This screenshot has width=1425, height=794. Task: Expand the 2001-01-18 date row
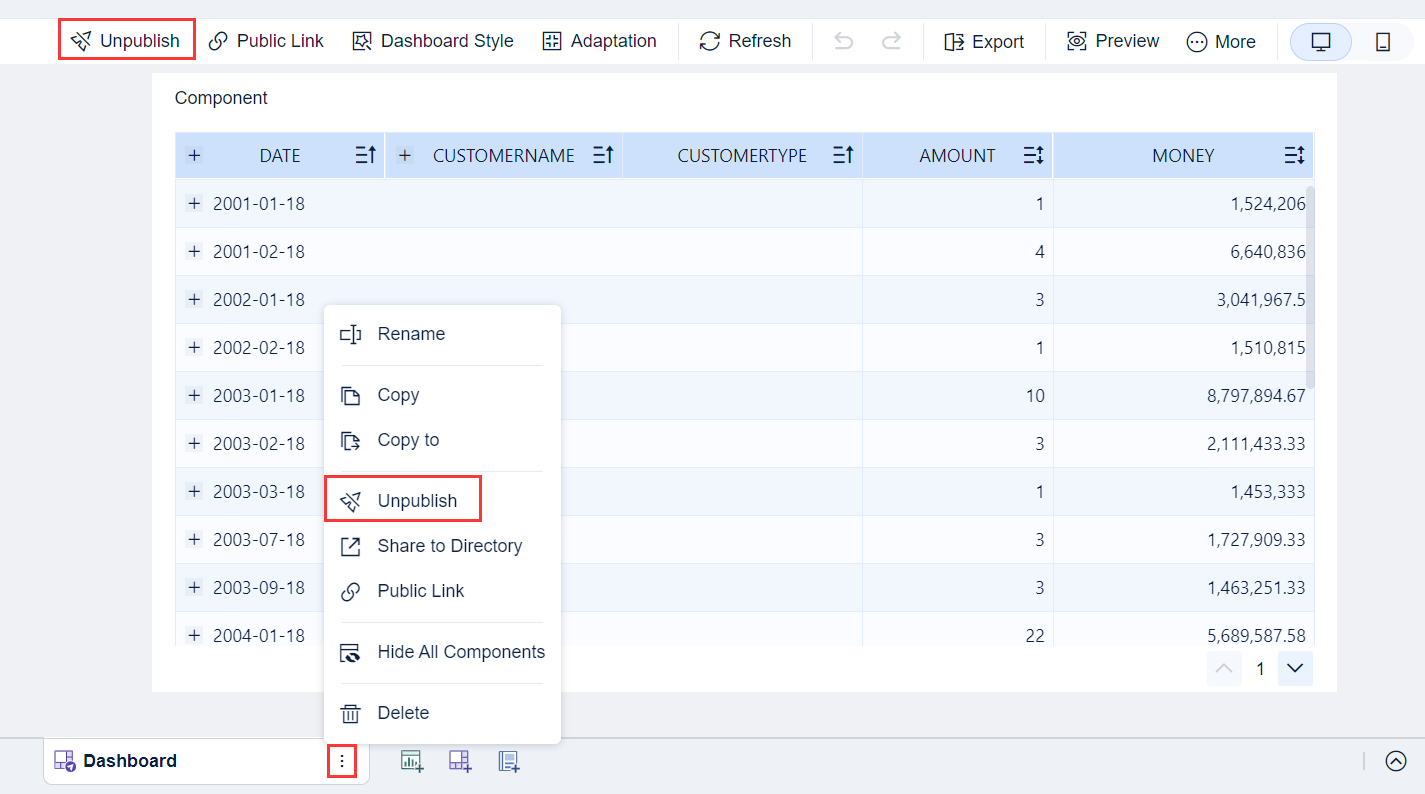click(194, 203)
